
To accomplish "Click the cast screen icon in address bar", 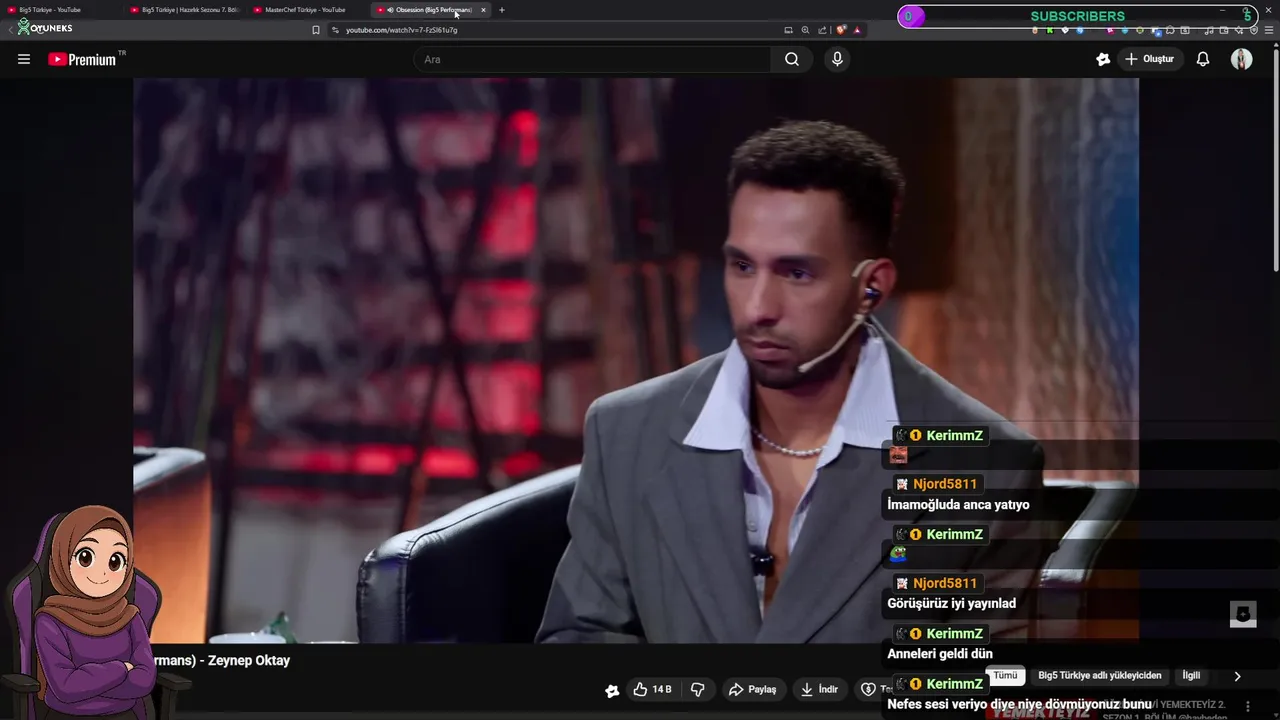I will pos(788,30).
